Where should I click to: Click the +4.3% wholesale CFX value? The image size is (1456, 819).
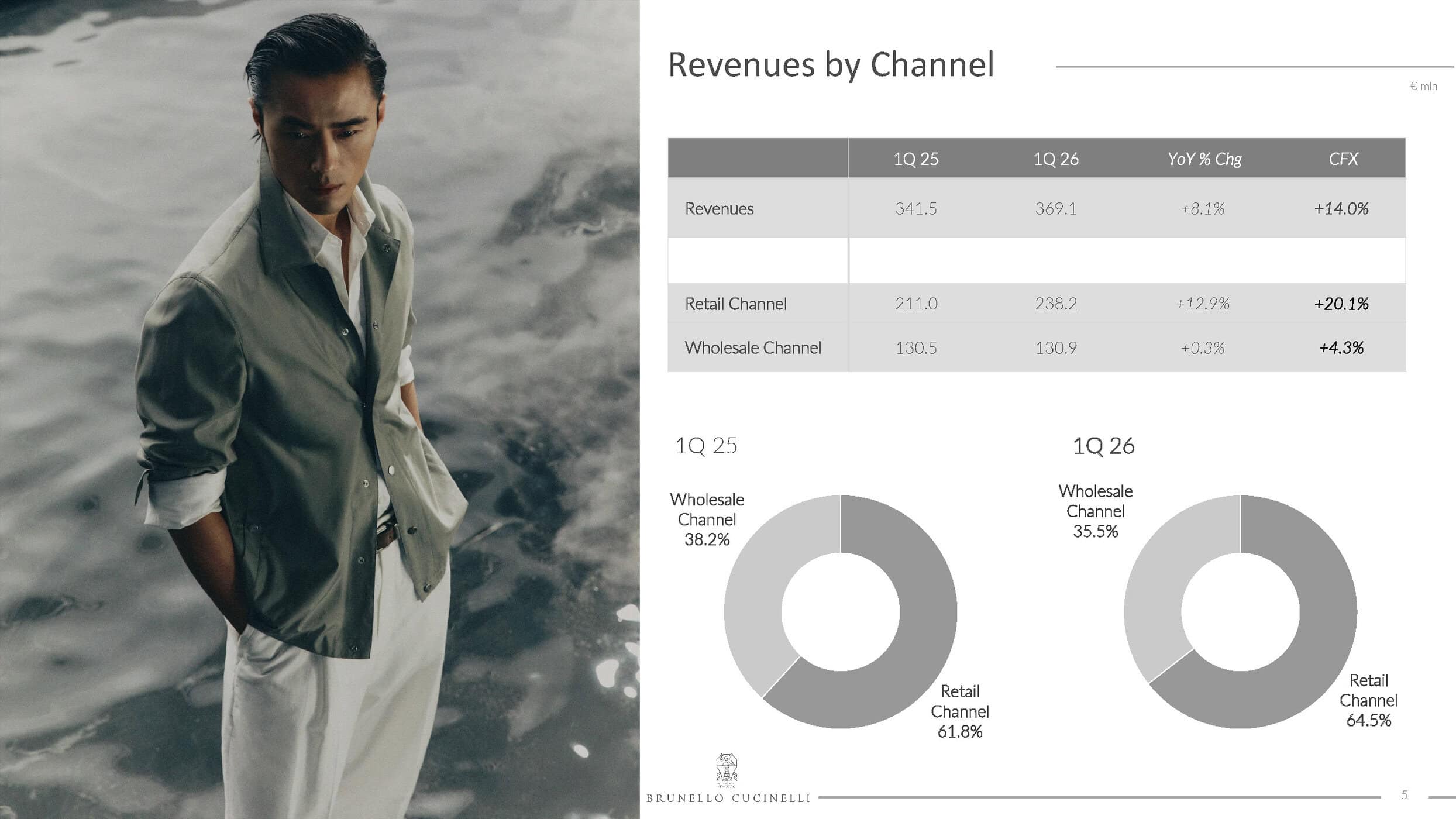1341,347
